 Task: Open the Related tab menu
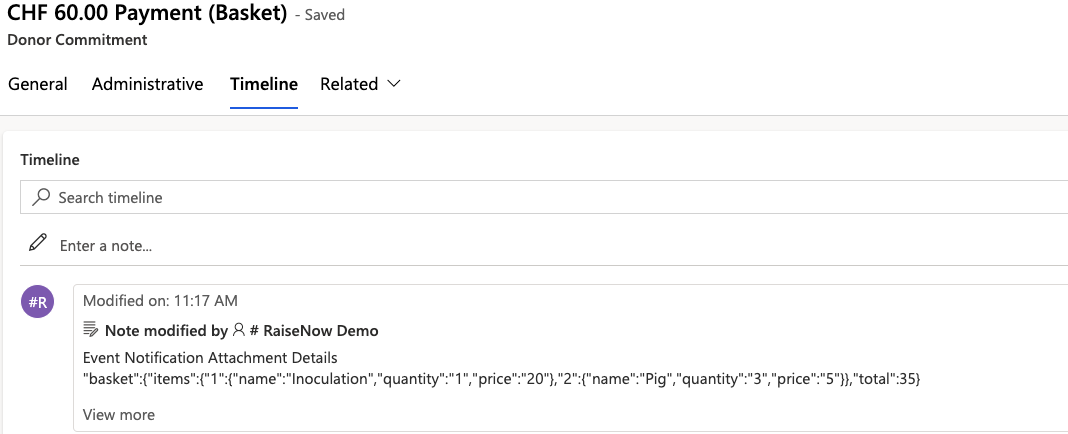pyautogui.click(x=360, y=84)
